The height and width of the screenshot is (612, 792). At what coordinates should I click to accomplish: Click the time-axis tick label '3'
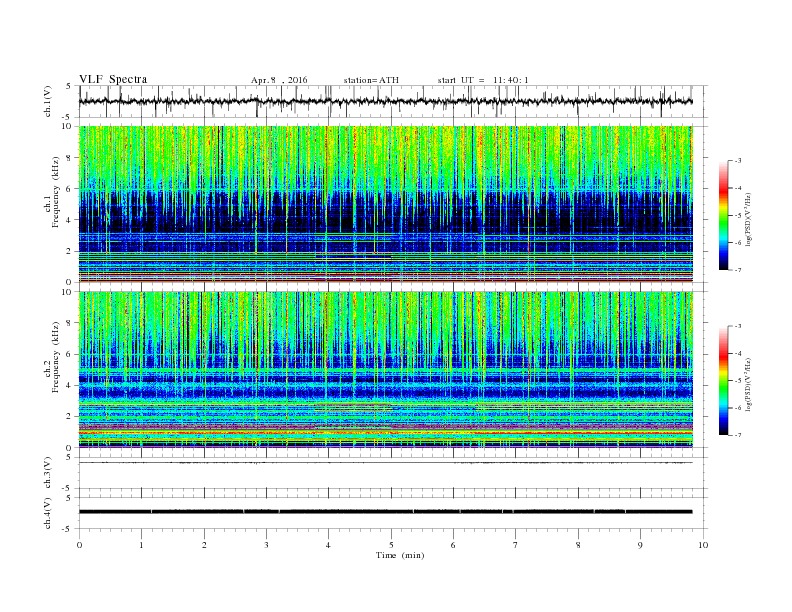tap(266, 545)
